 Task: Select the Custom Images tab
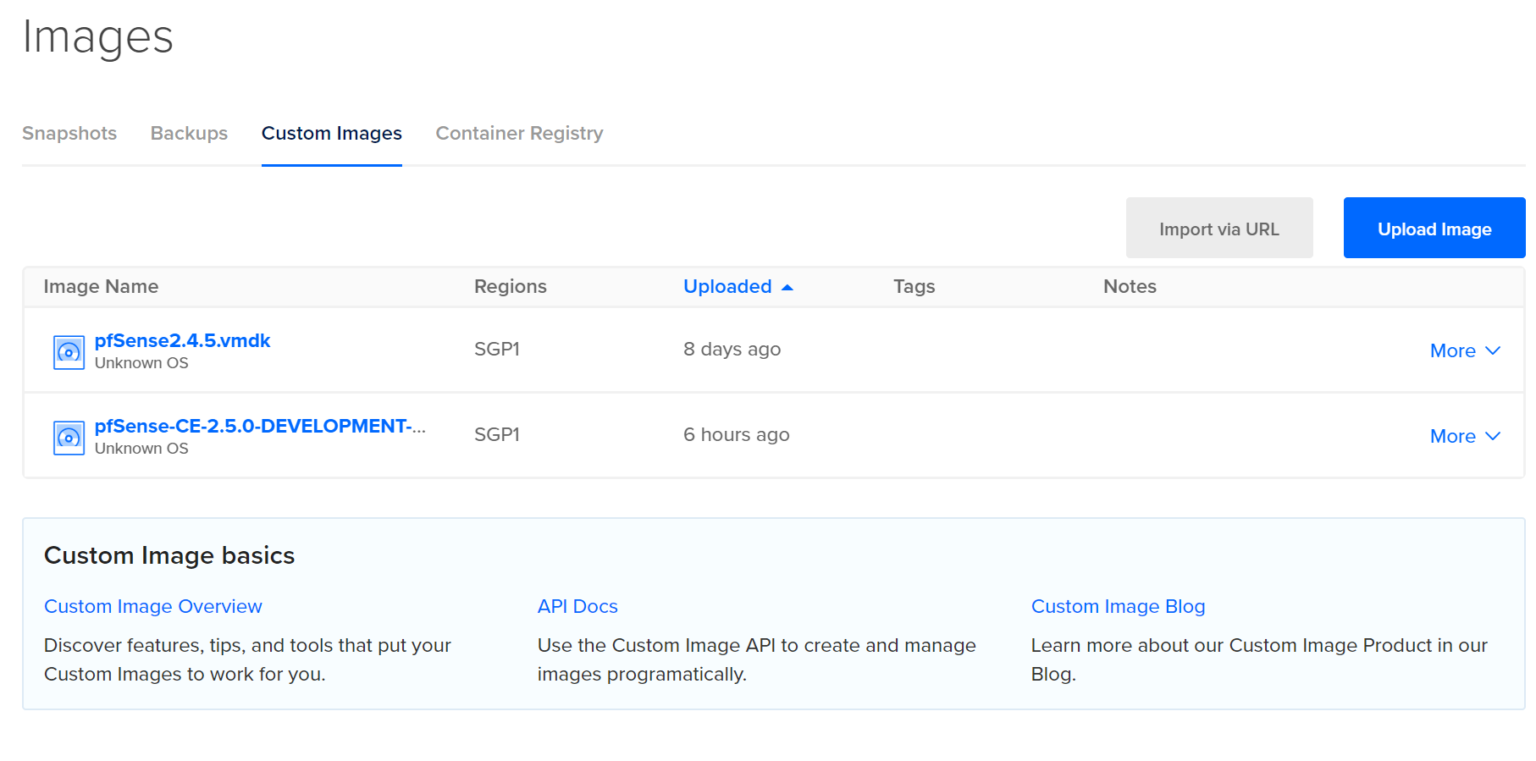(x=332, y=133)
